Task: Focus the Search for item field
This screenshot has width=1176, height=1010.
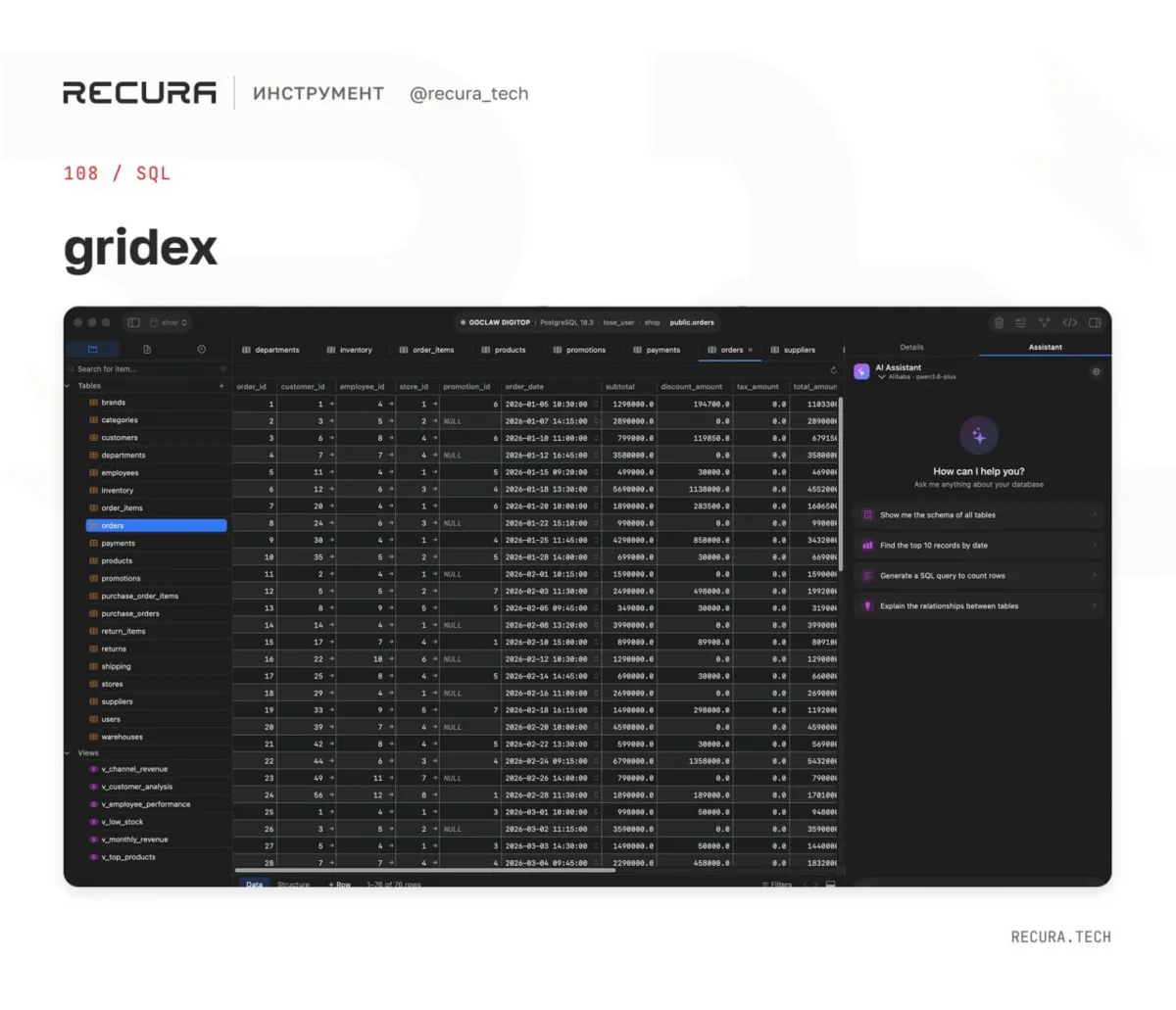Action: click(x=147, y=369)
